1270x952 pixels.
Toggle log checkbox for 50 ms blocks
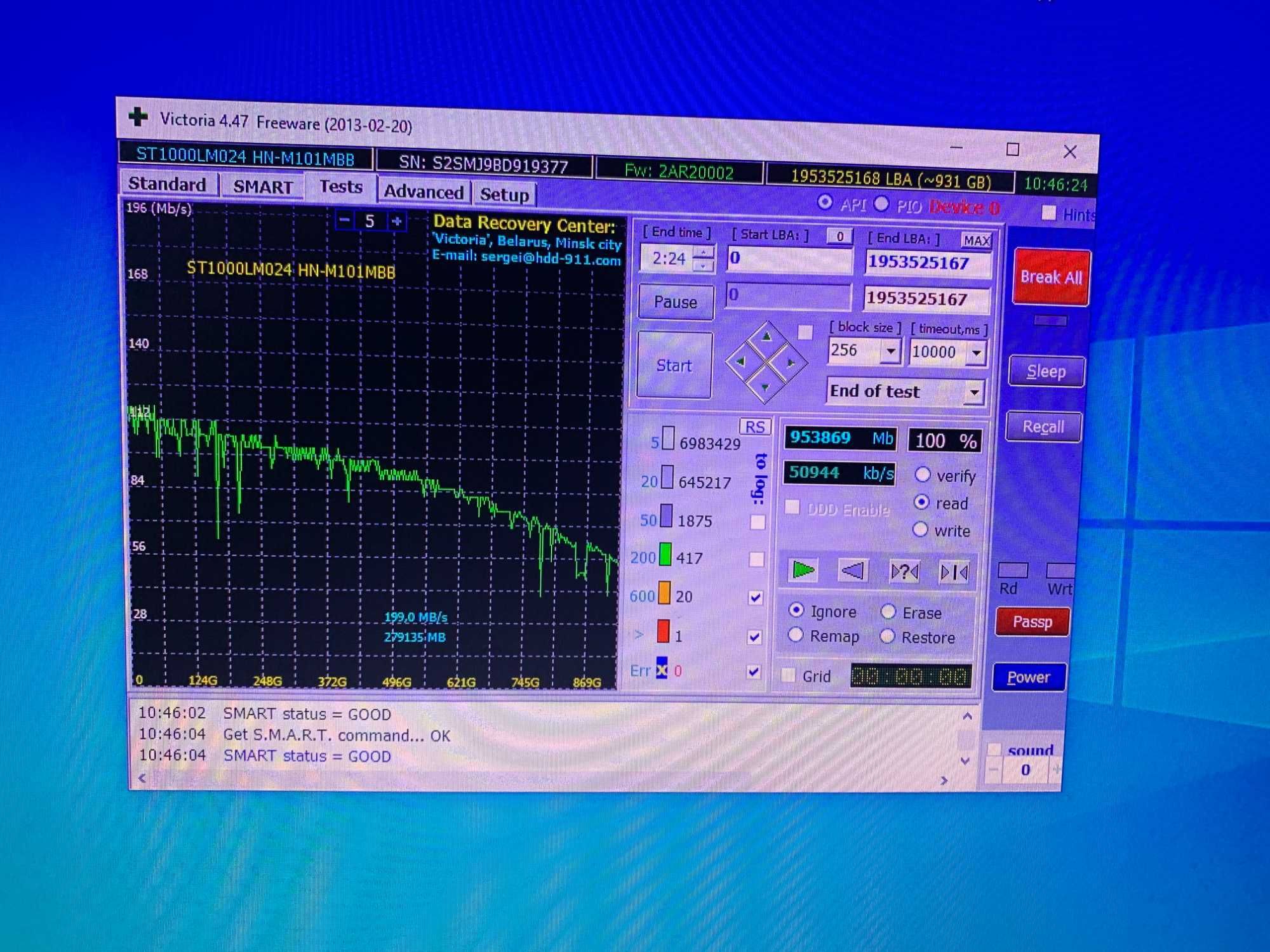click(x=758, y=522)
